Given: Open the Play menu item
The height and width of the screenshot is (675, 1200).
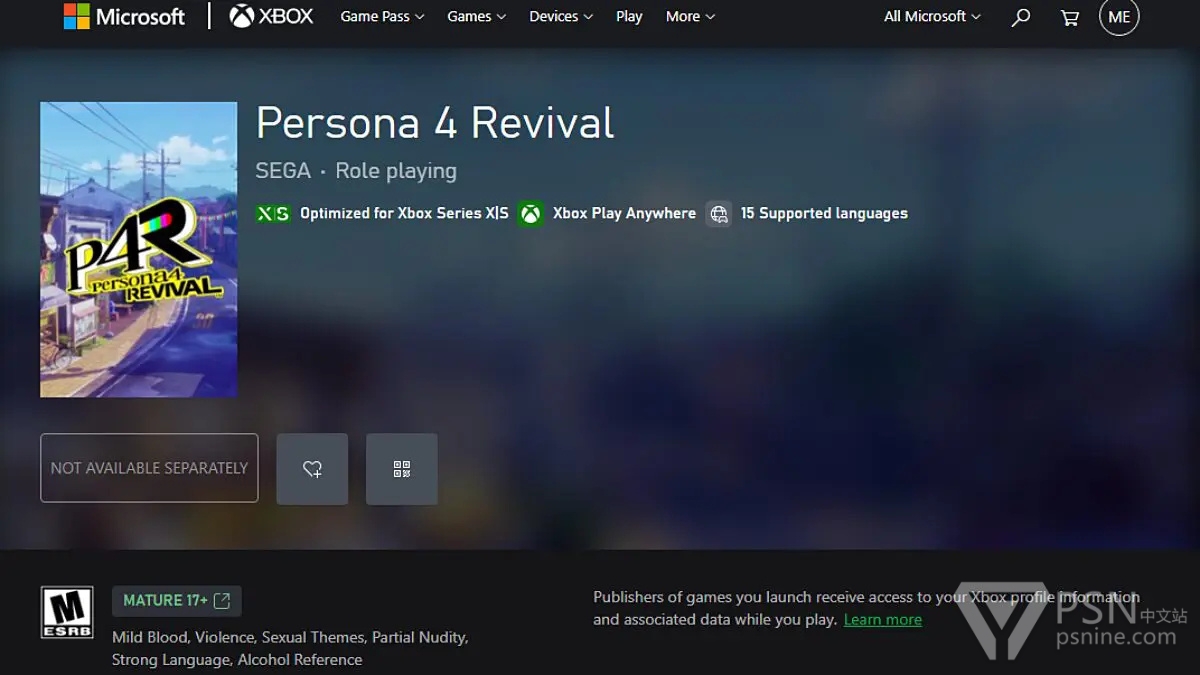Looking at the screenshot, I should [629, 16].
